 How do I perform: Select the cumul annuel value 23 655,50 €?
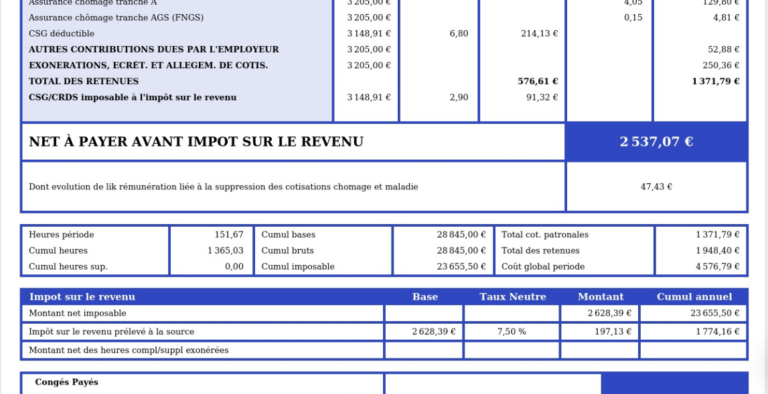pos(715,313)
